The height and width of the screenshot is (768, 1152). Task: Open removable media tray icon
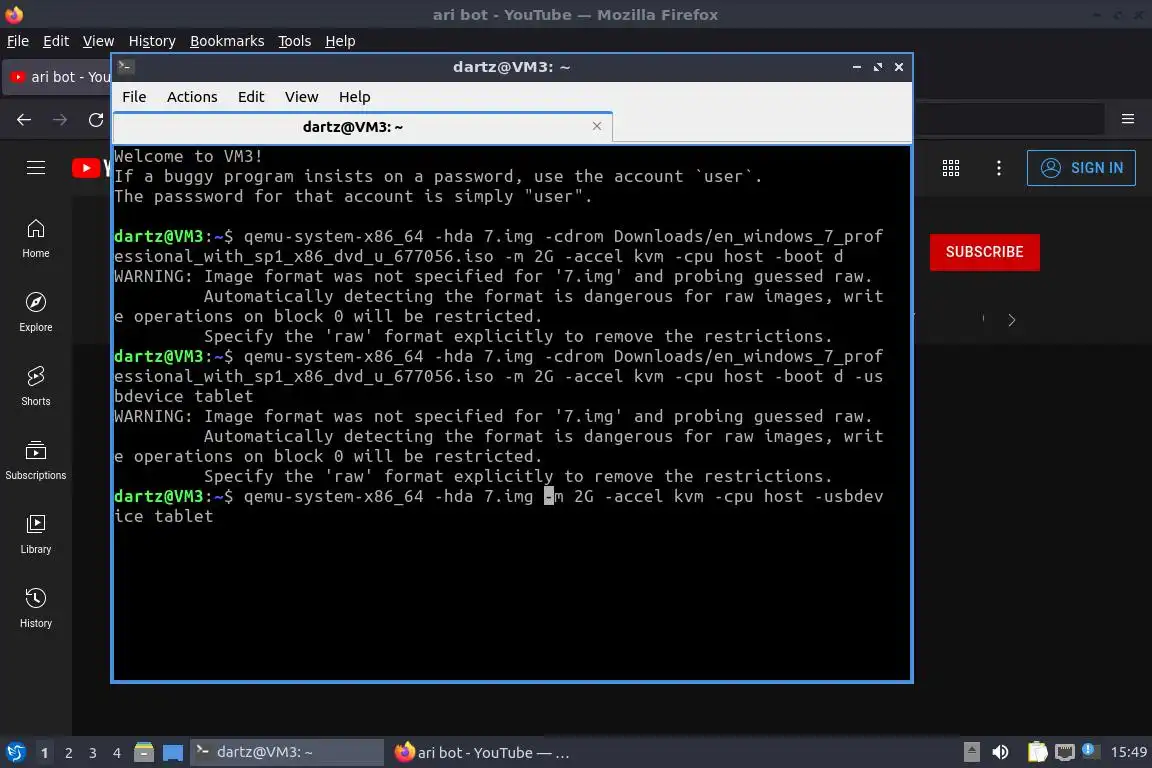coord(971,752)
